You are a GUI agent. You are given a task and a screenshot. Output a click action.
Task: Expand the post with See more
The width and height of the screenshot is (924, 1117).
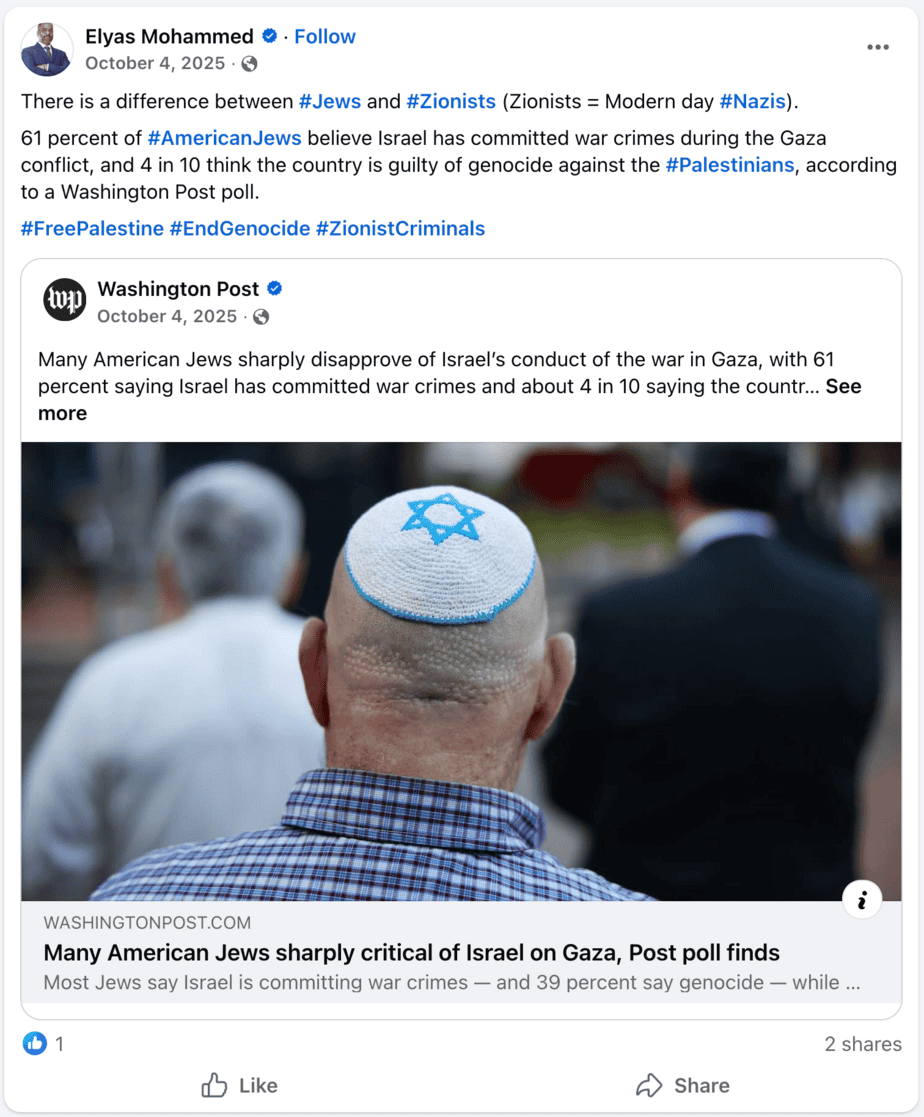[x=449, y=400]
